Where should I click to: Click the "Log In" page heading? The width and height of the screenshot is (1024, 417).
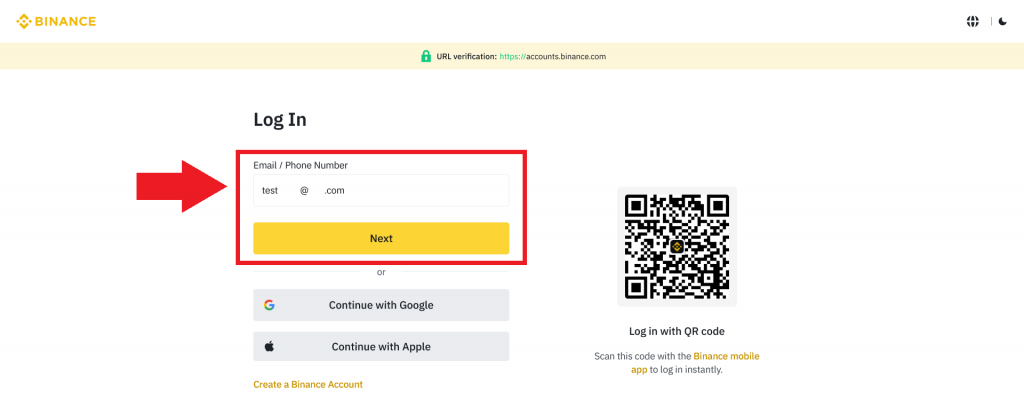pyautogui.click(x=280, y=120)
